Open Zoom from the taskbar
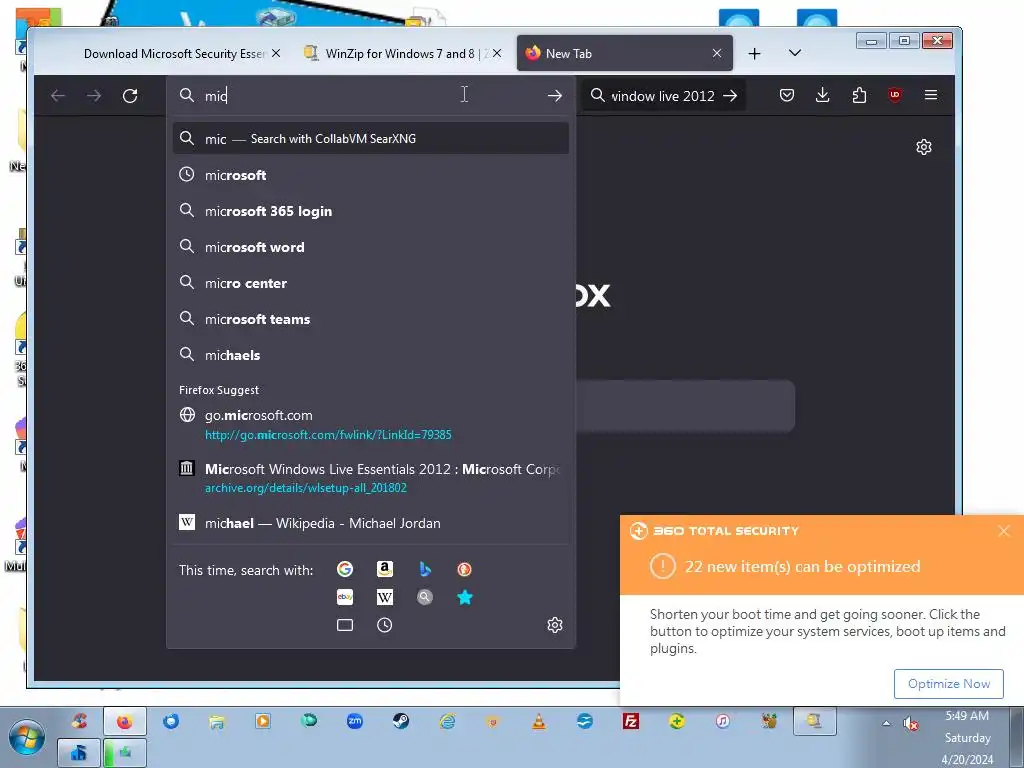This screenshot has width=1024, height=768. coord(355,721)
